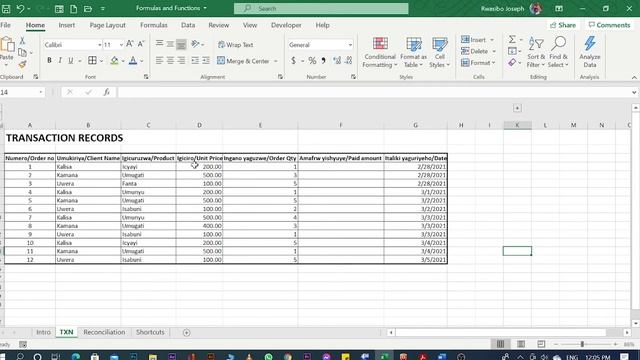
Task: Use the Format Painter brush
Action: (22, 64)
